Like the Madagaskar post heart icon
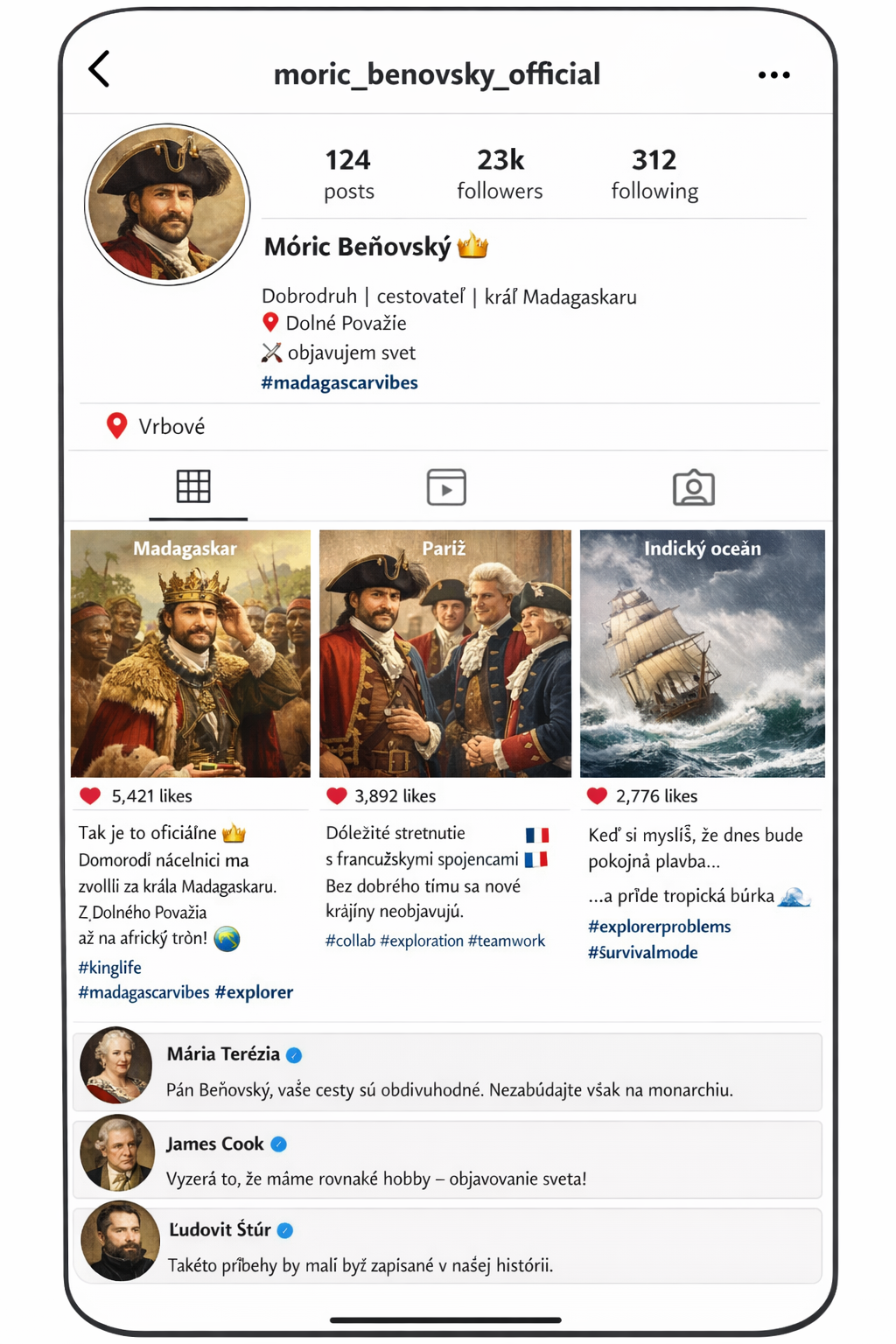This screenshot has height=1344, width=896. (90, 796)
